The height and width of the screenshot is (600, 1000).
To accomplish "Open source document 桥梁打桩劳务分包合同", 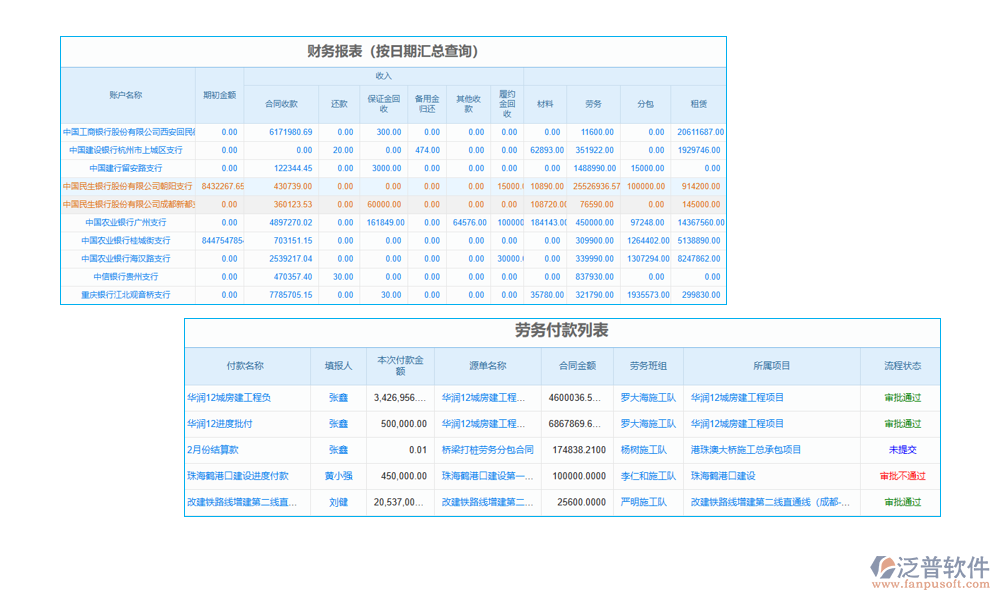I will [x=490, y=450].
